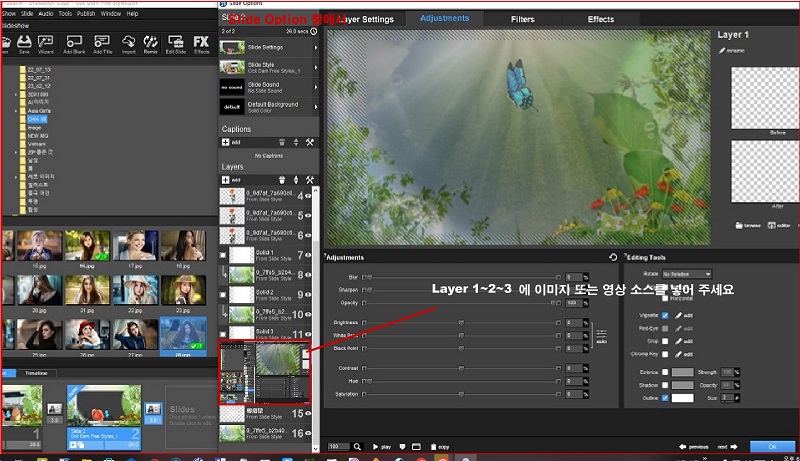Enable the Crop checkbox
Image resolution: width=800 pixels, height=461 pixels.
[x=665, y=340]
